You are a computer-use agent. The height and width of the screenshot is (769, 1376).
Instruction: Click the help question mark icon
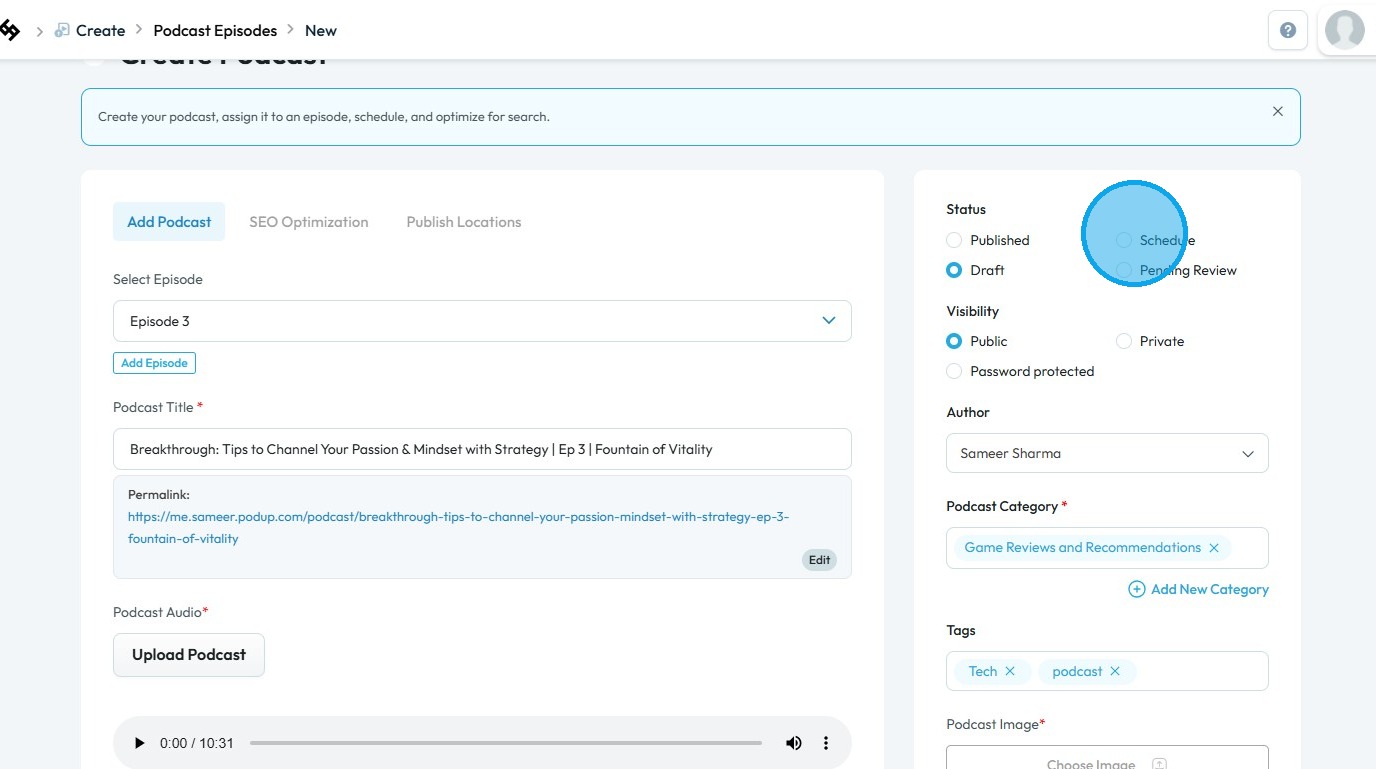1287,30
